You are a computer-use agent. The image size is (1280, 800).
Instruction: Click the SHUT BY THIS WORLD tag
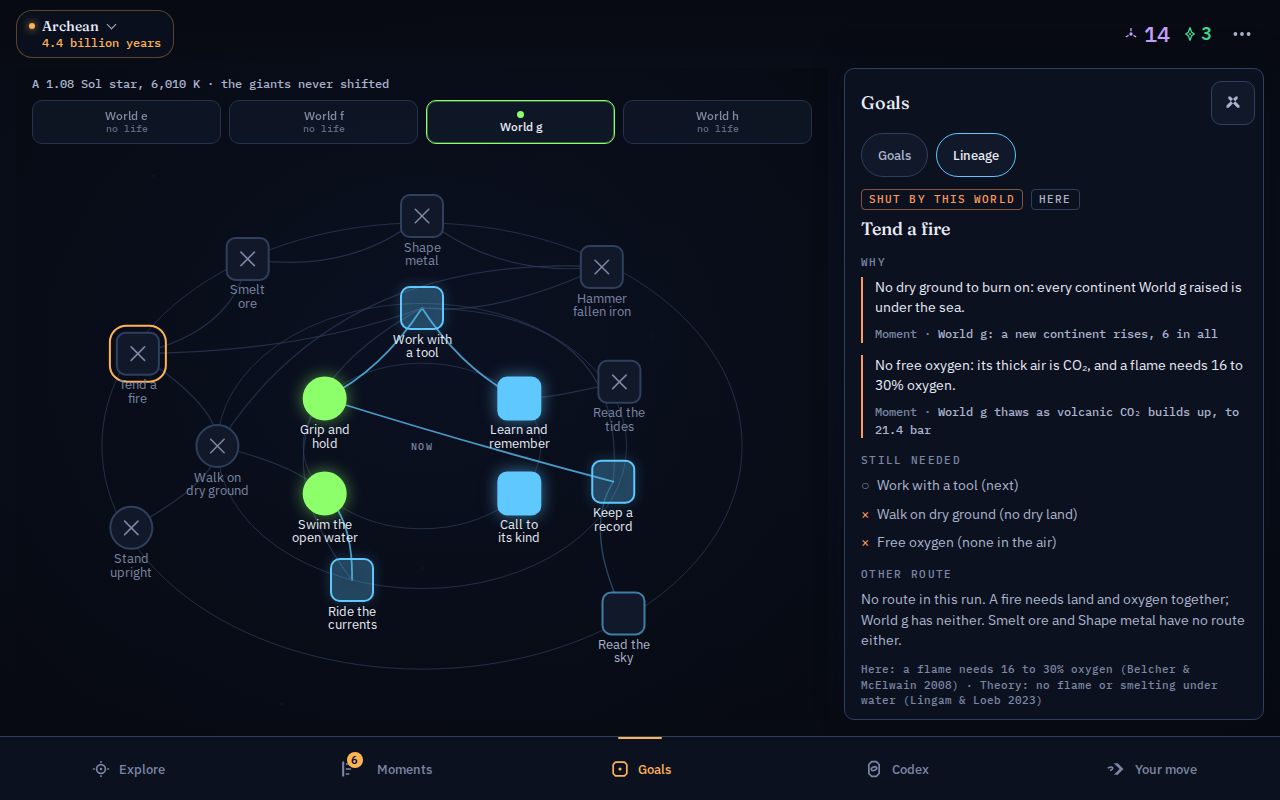pos(942,199)
